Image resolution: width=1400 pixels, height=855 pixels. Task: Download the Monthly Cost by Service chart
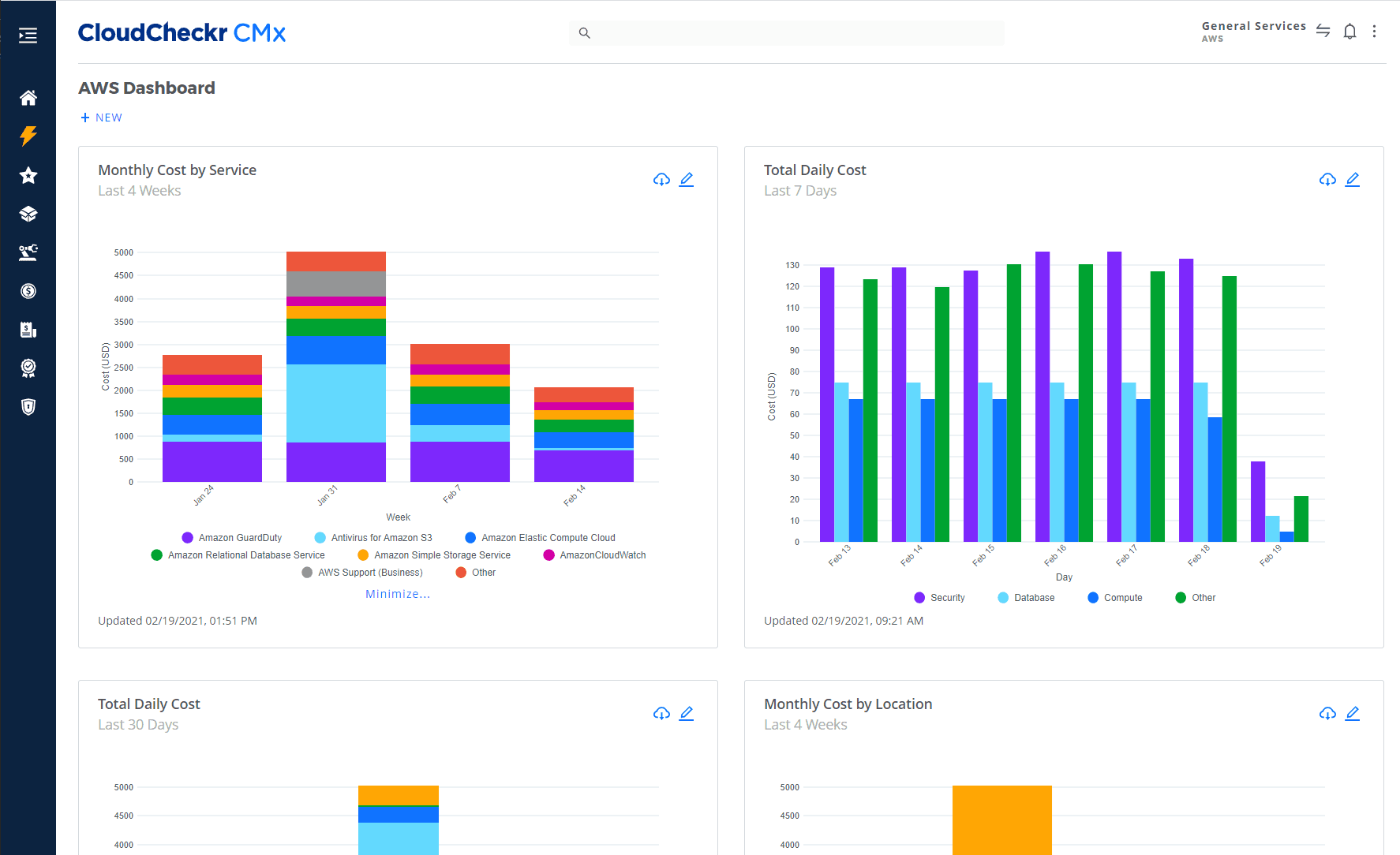tap(662, 180)
